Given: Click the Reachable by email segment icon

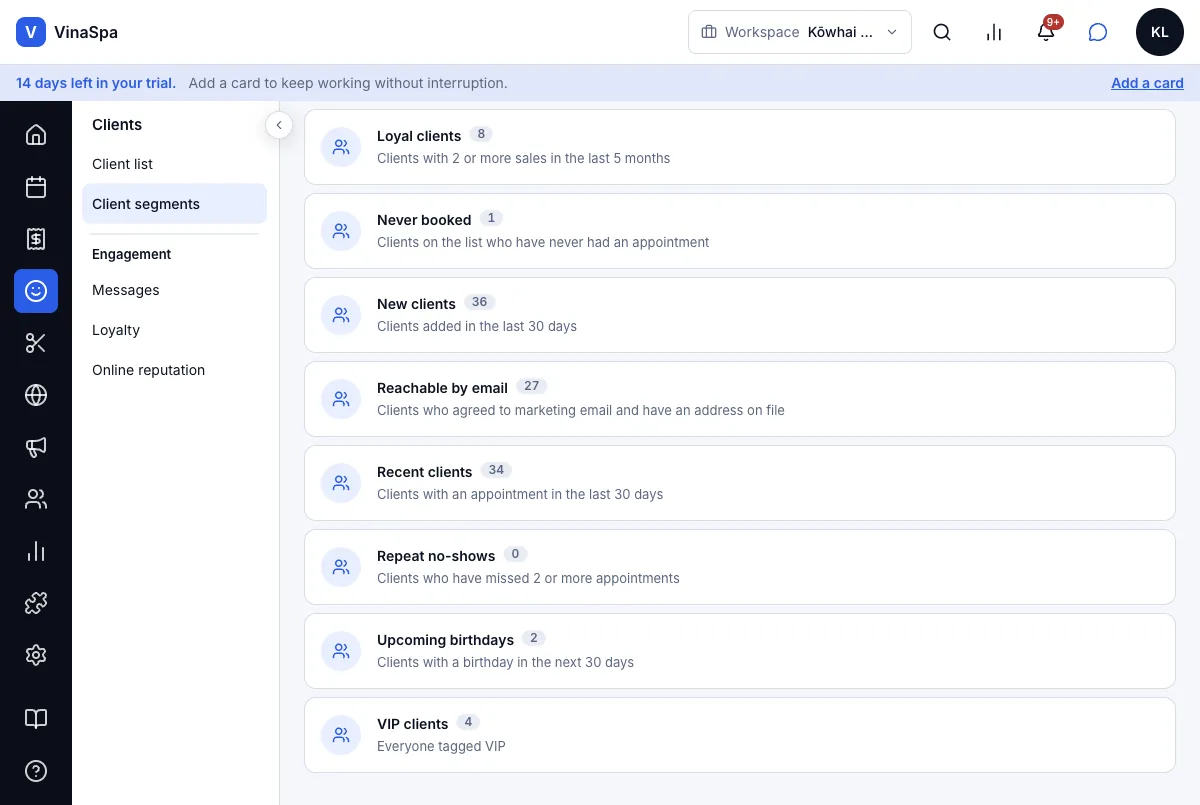Looking at the screenshot, I should 341,399.
